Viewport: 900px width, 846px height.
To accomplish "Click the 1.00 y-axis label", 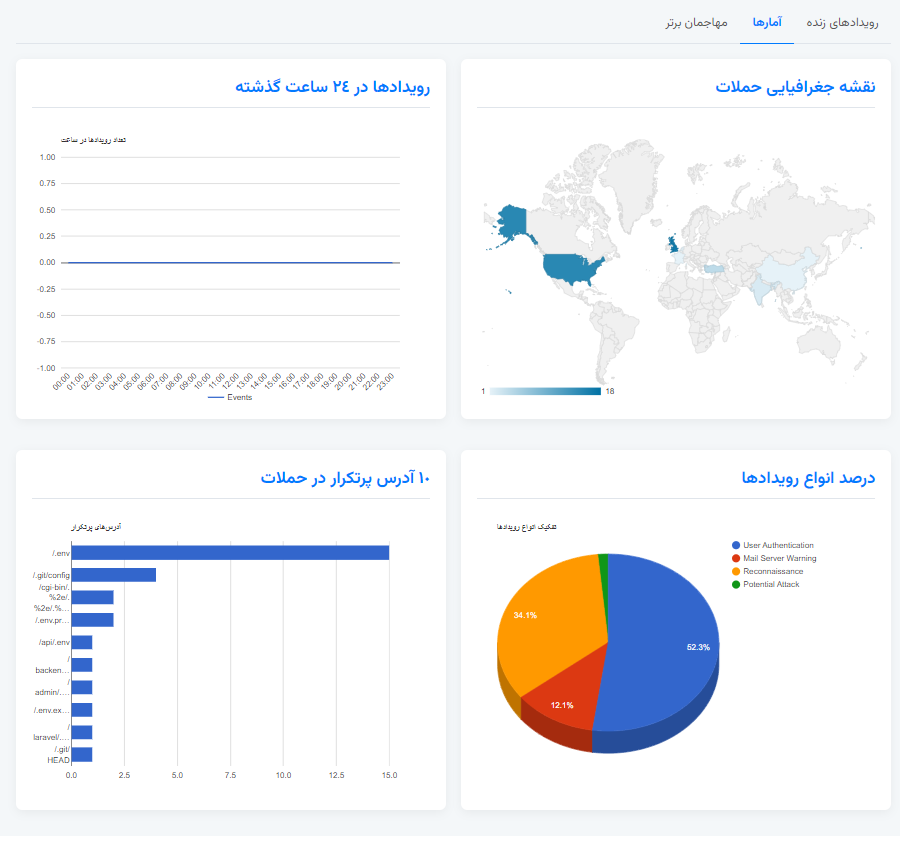I will click(48, 158).
